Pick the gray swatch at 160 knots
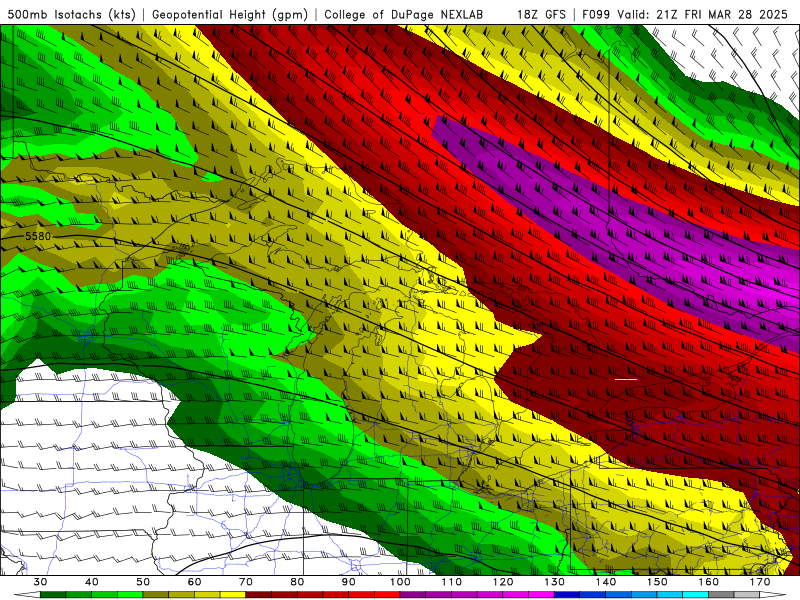The image size is (800, 600). [x=721, y=595]
